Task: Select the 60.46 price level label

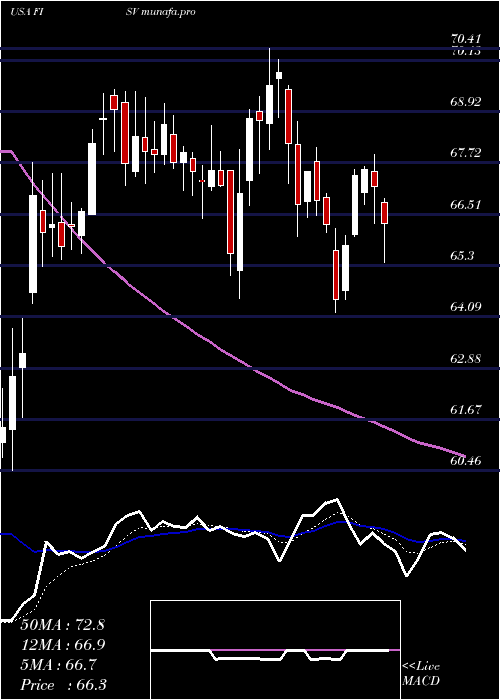Action: click(466, 461)
